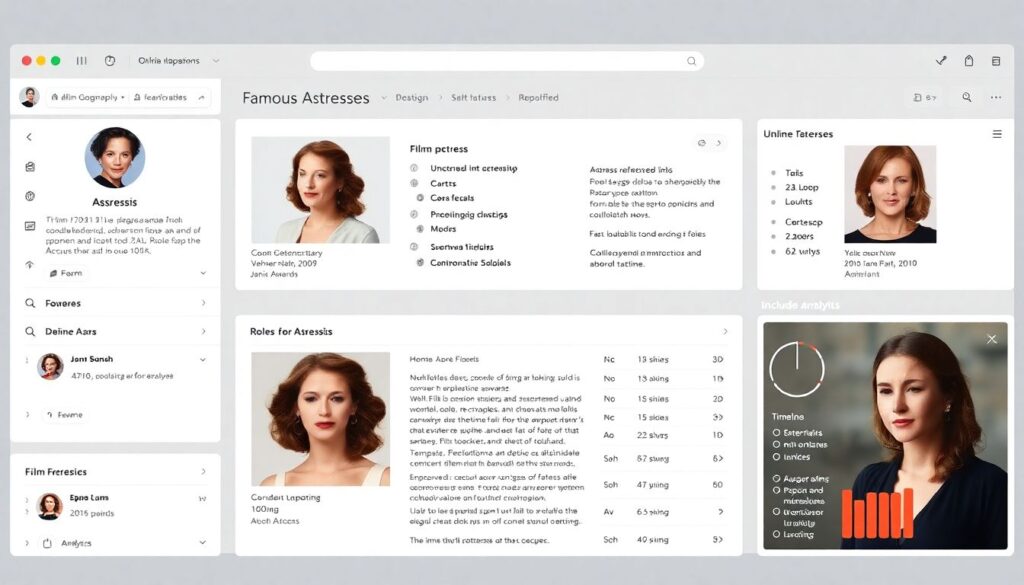Click the back arrow in left sidebar
The height and width of the screenshot is (585, 1024).
tap(29, 137)
